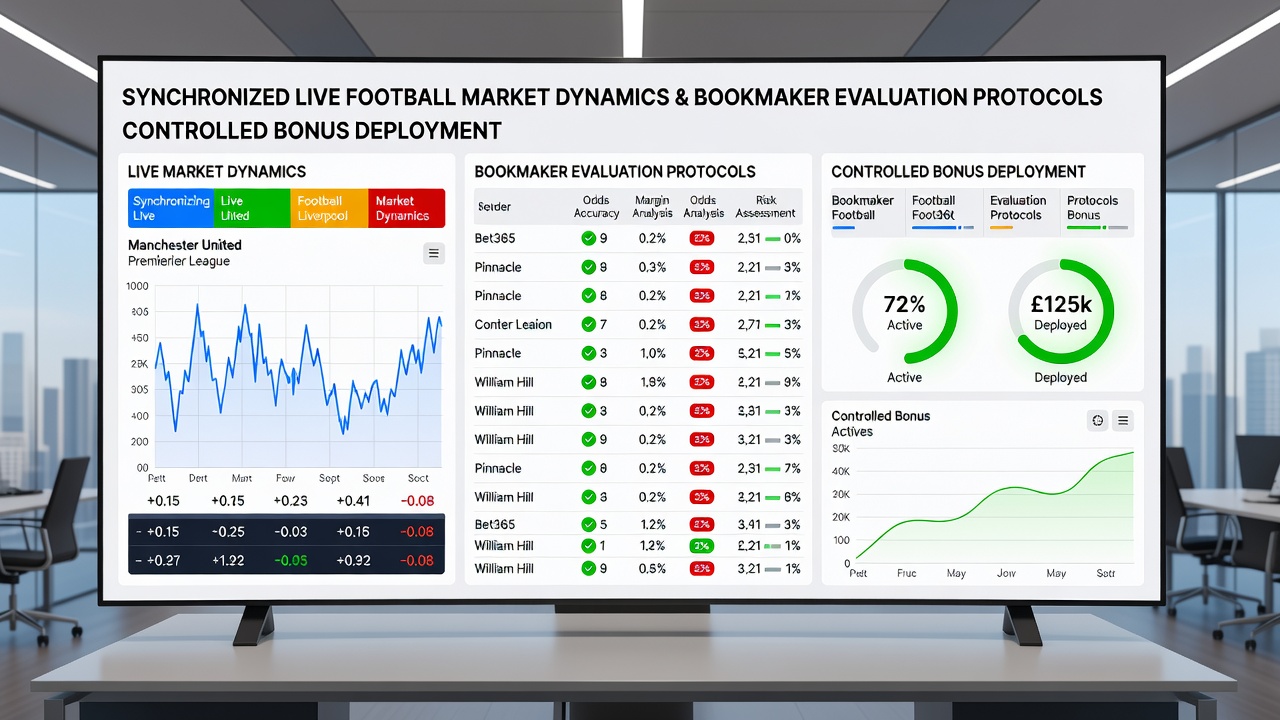Screen dimensions: 1280x720
Task: Click the Manchester United chart title
Action: pyautogui.click(x=185, y=245)
